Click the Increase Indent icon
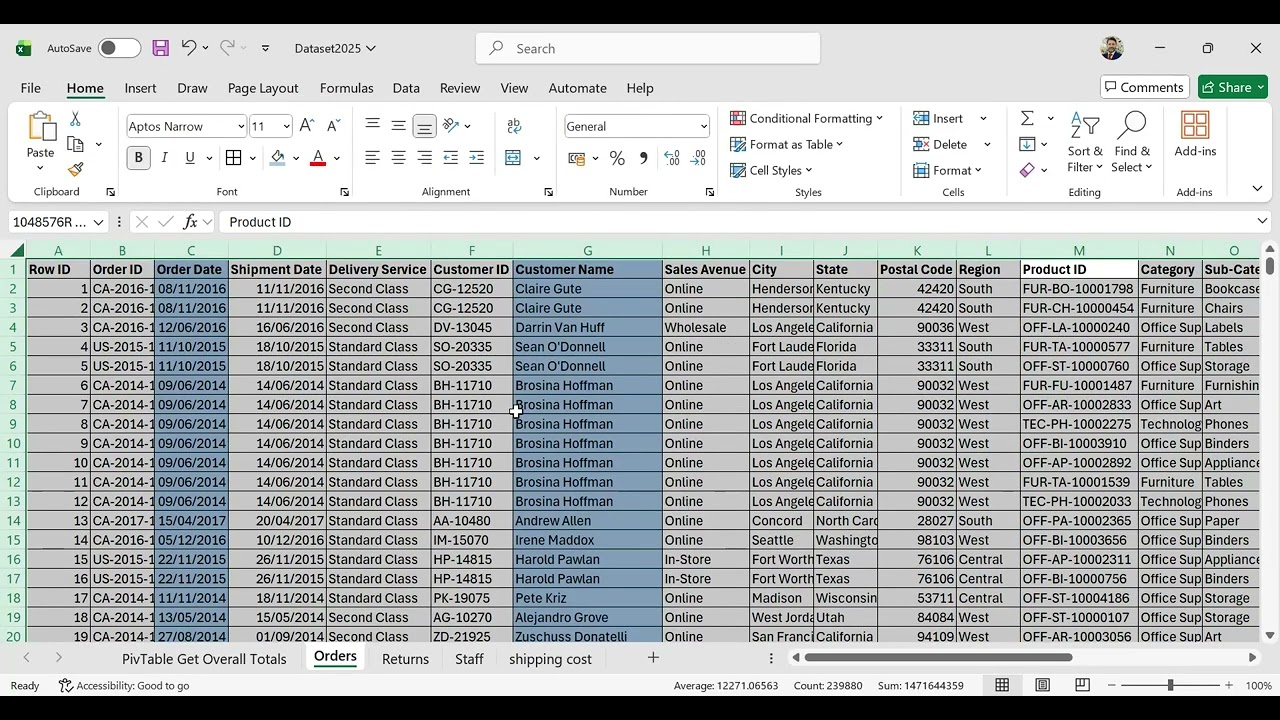Screen dimensions: 1280x720 476,158
